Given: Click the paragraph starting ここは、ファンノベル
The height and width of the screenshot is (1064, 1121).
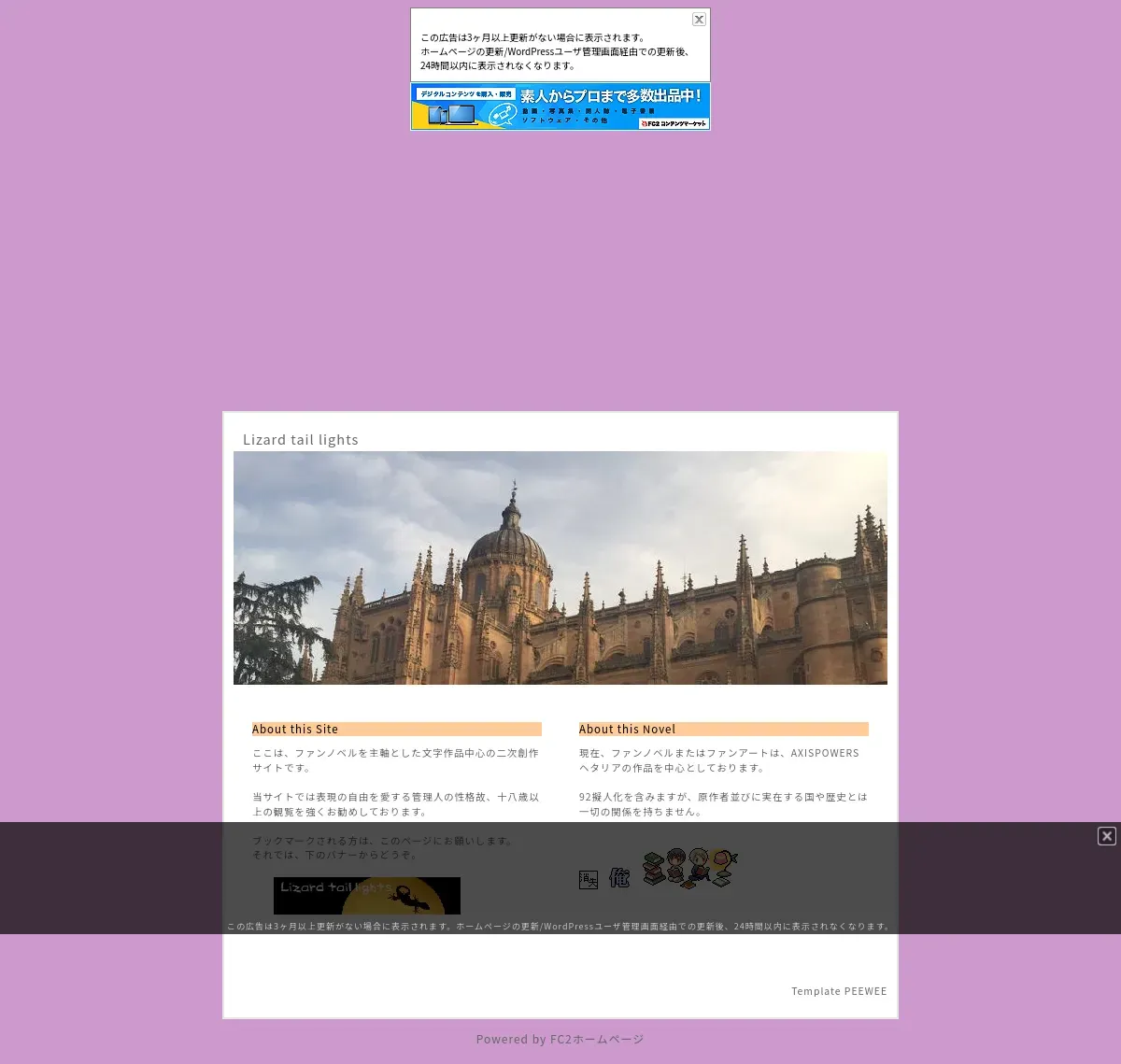Looking at the screenshot, I should pos(396,760).
